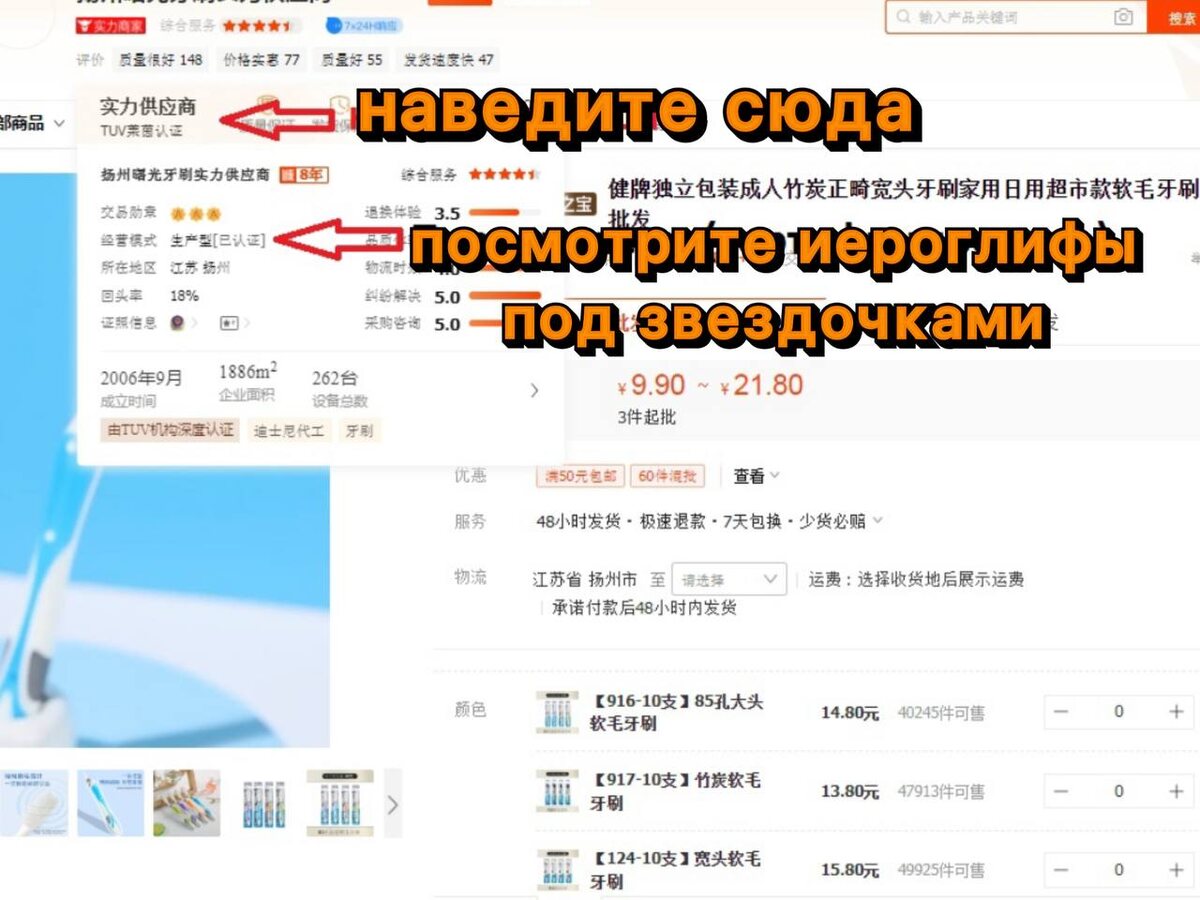Decrease quantity for 124-10支 宽头软毛牙刷
This screenshot has width=1200, height=900.
click(1062, 870)
